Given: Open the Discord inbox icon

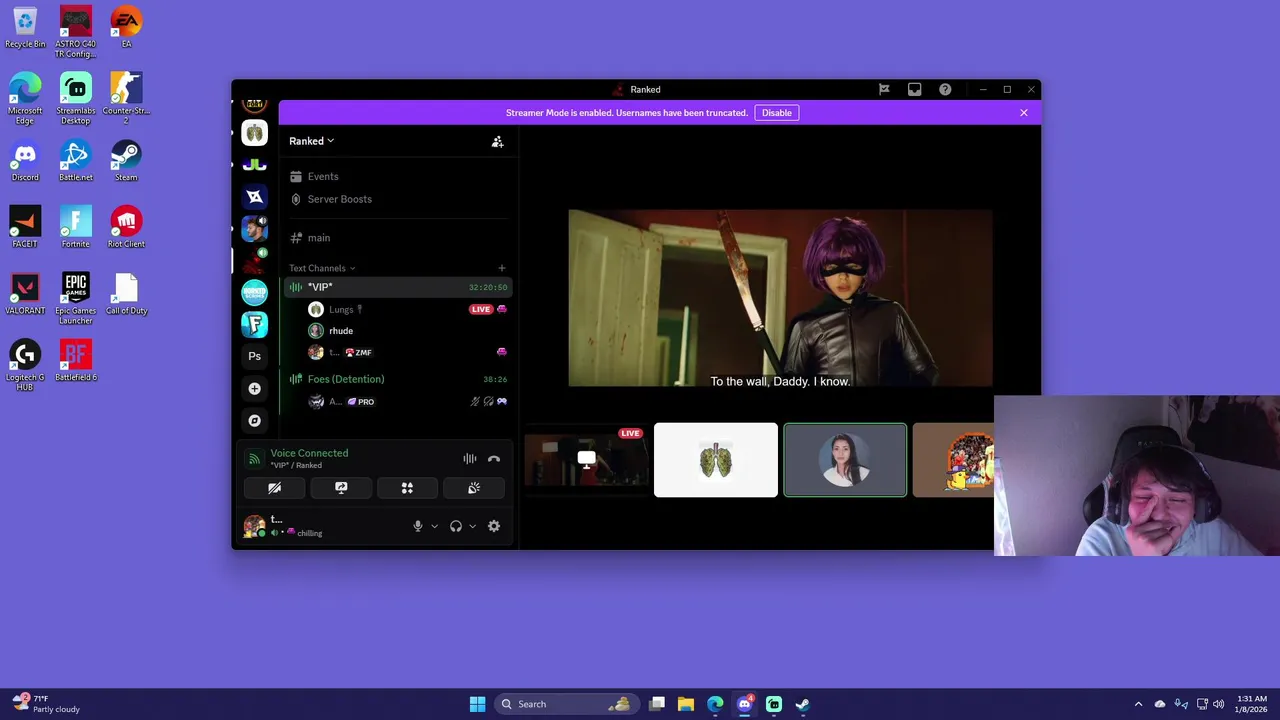Looking at the screenshot, I should 914,89.
